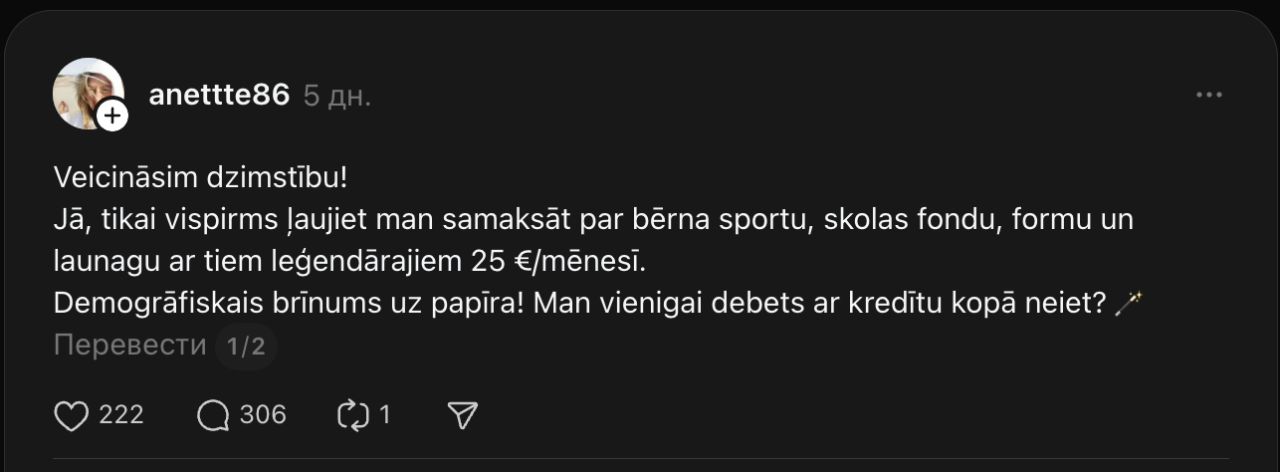
Task: Click the repost count of 1
Action: [384, 415]
